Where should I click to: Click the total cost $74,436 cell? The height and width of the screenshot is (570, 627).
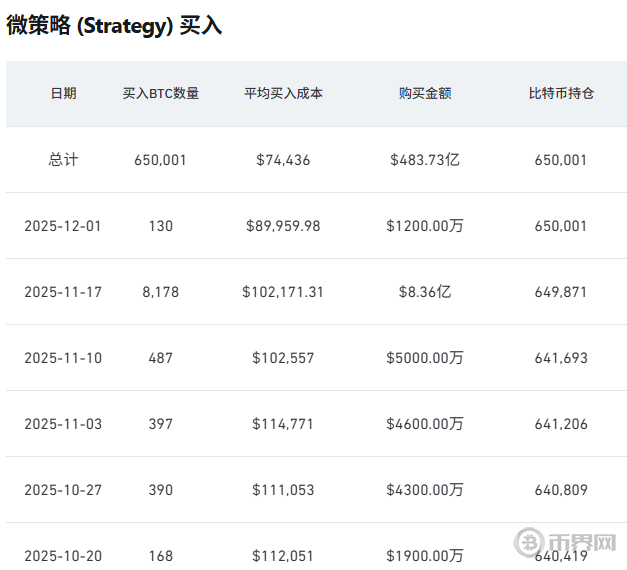coord(283,159)
